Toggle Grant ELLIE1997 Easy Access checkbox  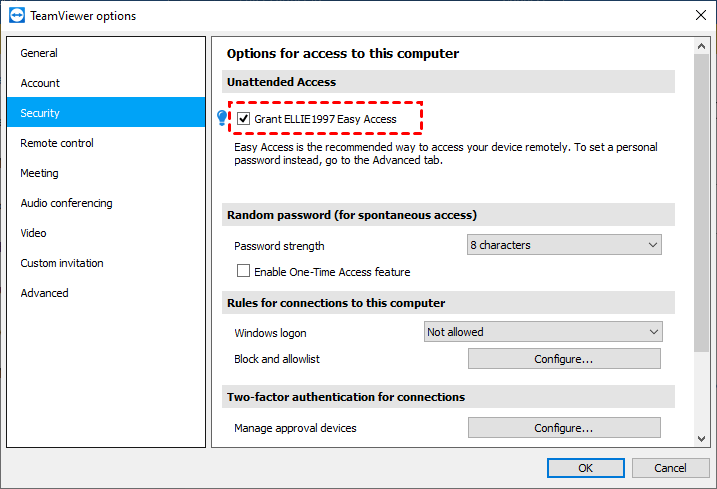point(244,119)
